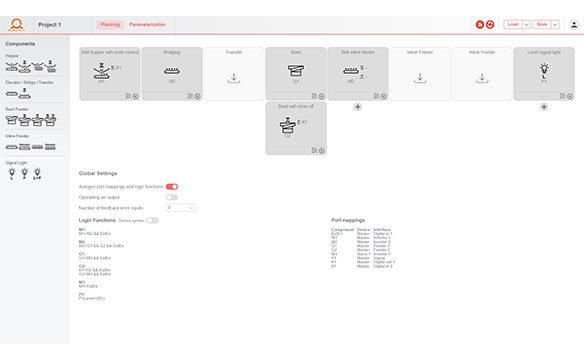584x360 pixels.
Task: Select the third Inline Feeder icon
Action: [37, 147]
